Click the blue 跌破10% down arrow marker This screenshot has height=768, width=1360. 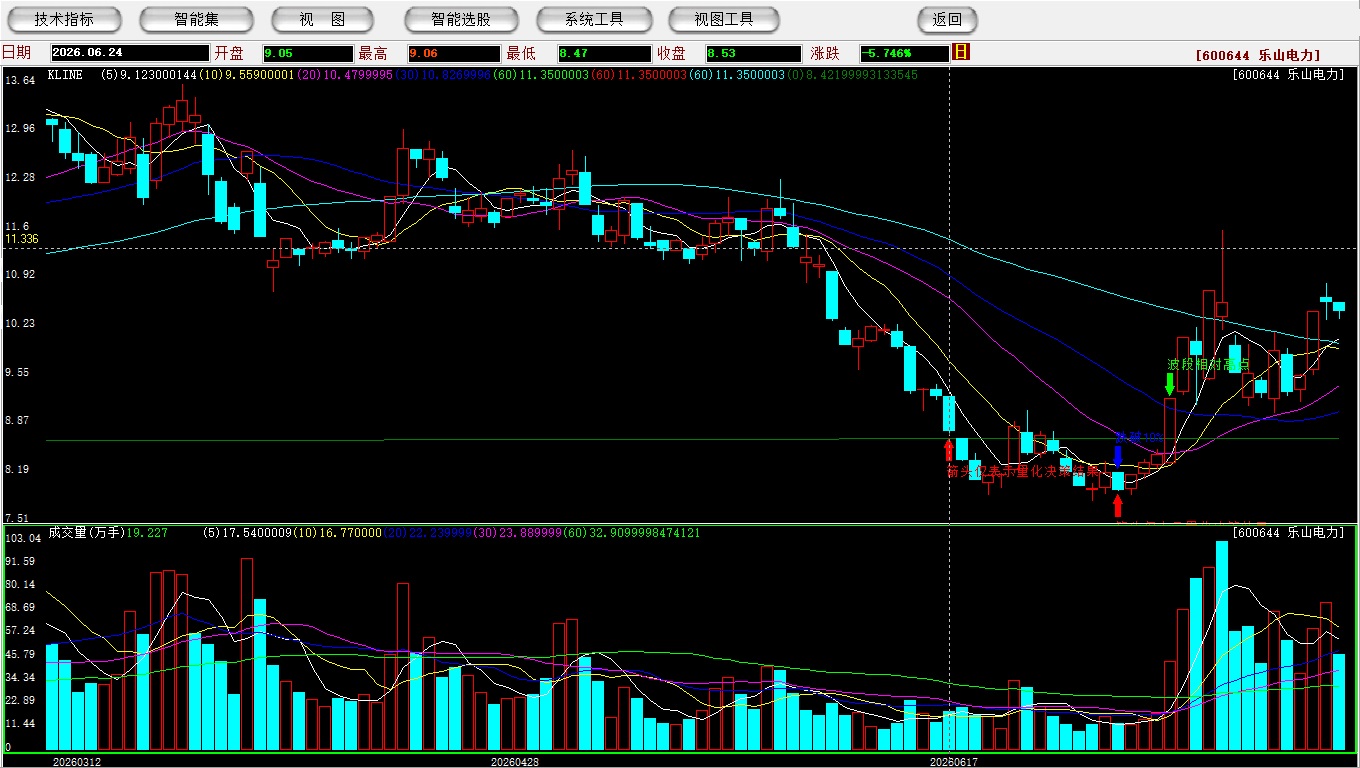[1118, 455]
